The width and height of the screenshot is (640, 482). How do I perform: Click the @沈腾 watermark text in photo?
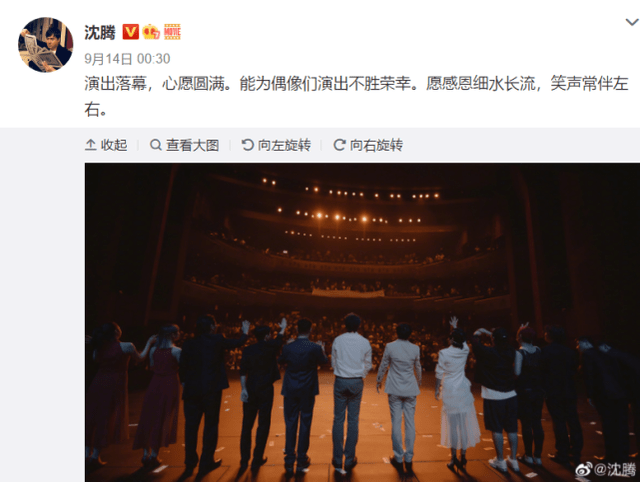coord(615,469)
